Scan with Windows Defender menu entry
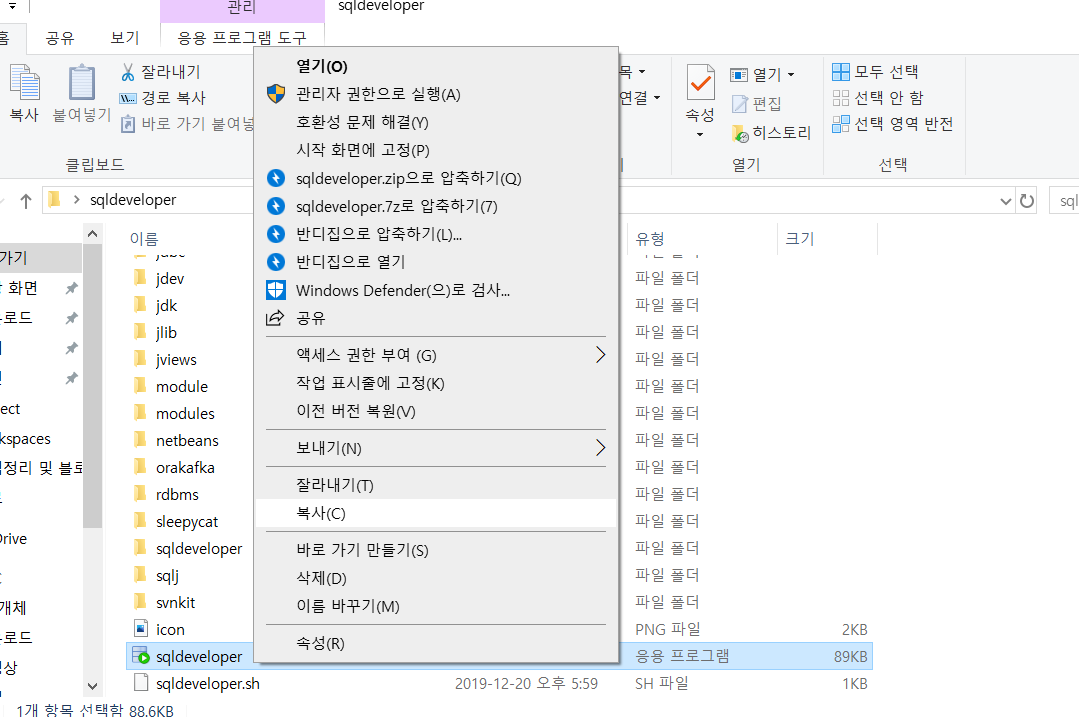 [x=436, y=290]
